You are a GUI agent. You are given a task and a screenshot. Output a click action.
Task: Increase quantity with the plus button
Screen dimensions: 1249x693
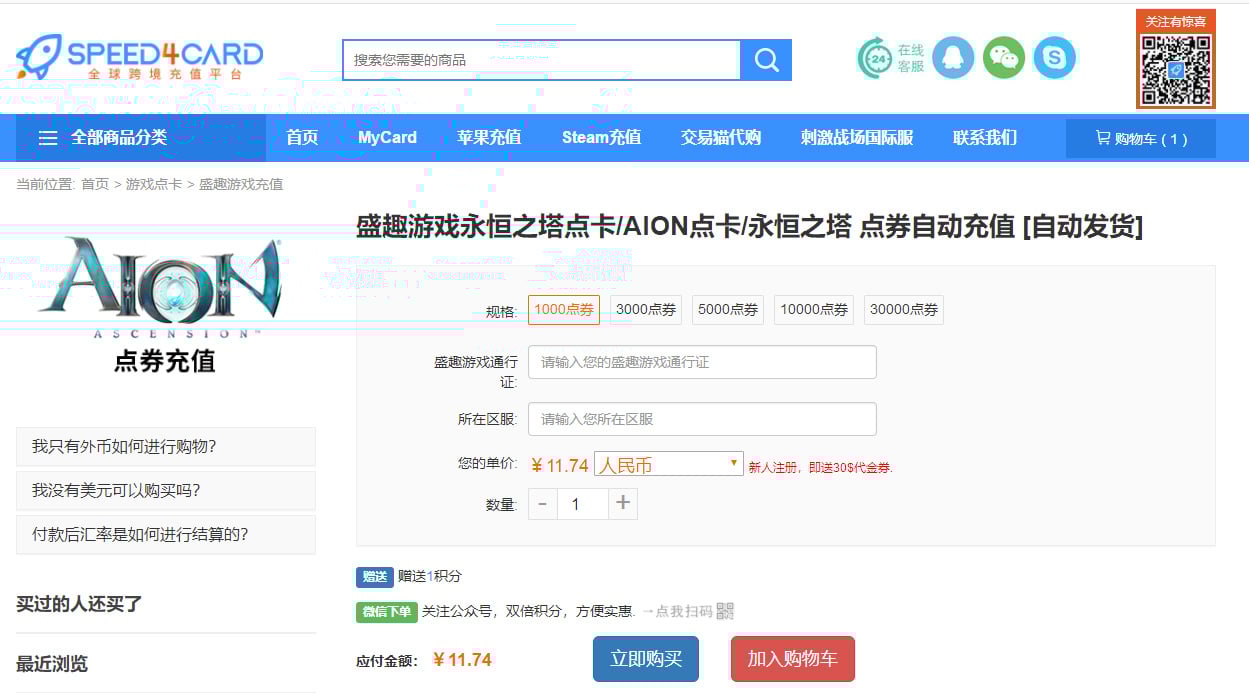pyautogui.click(x=623, y=504)
